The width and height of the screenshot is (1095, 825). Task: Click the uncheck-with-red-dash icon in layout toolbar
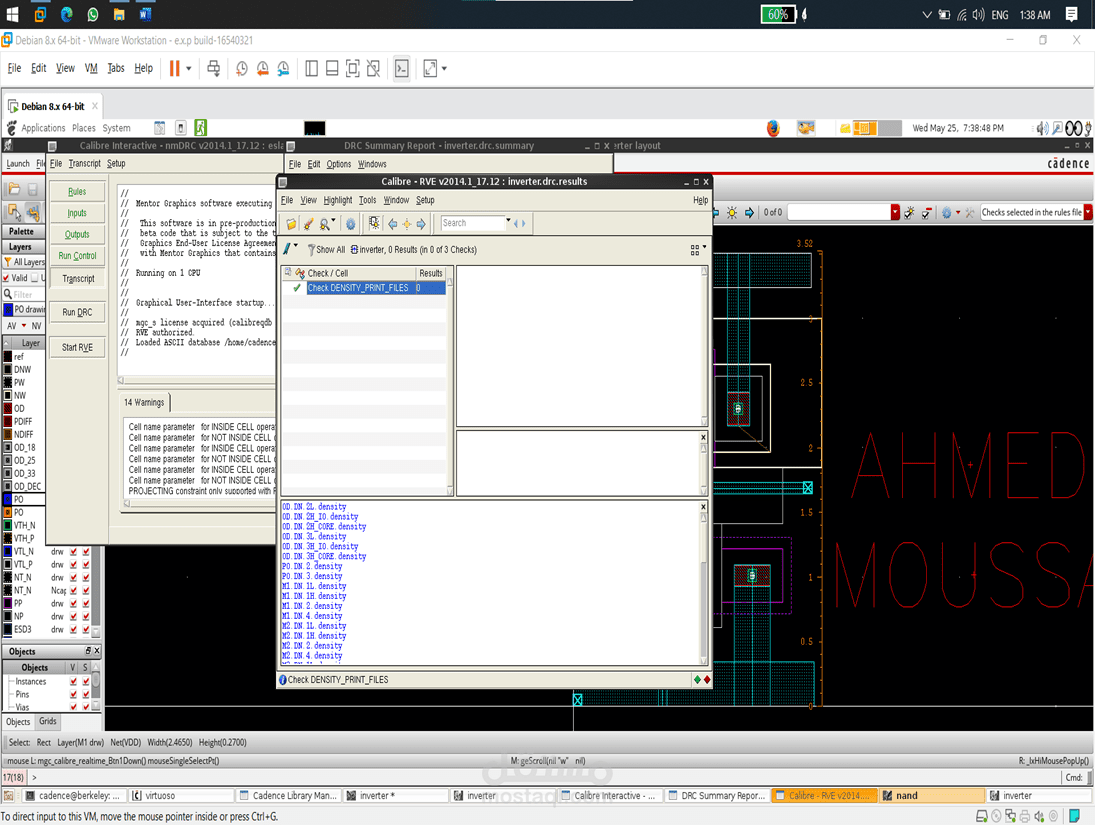(x=927, y=212)
